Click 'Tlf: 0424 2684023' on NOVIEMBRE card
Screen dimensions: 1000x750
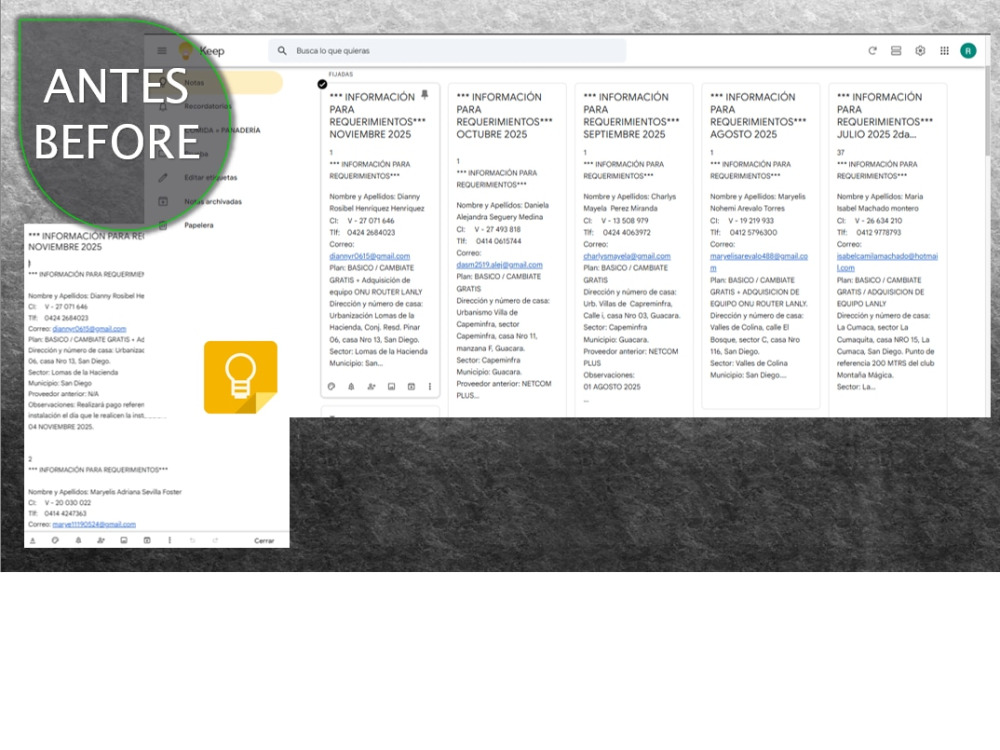[362, 233]
